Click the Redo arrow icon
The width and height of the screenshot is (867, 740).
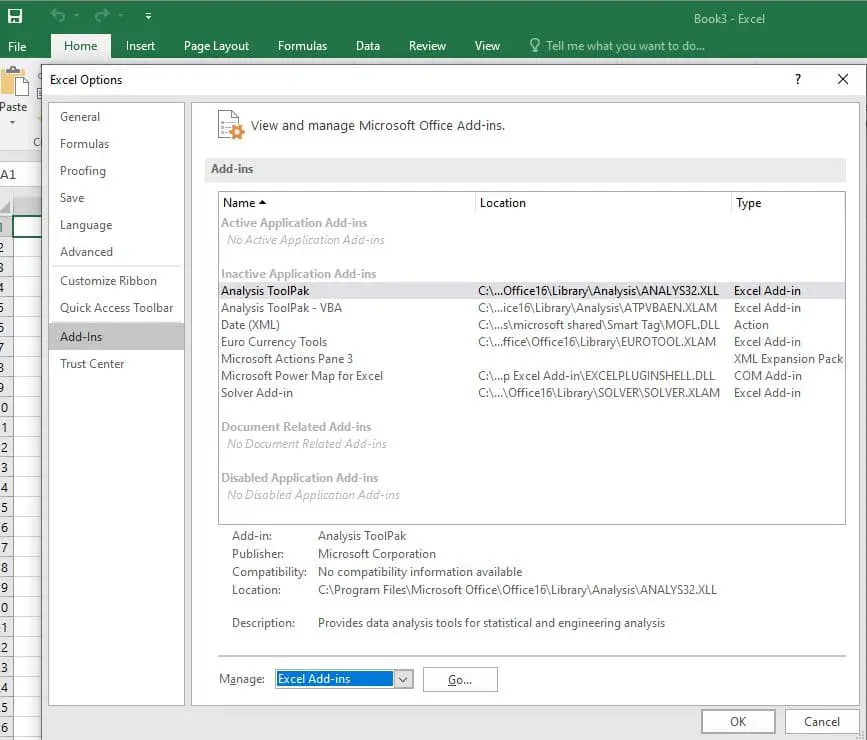[101, 16]
